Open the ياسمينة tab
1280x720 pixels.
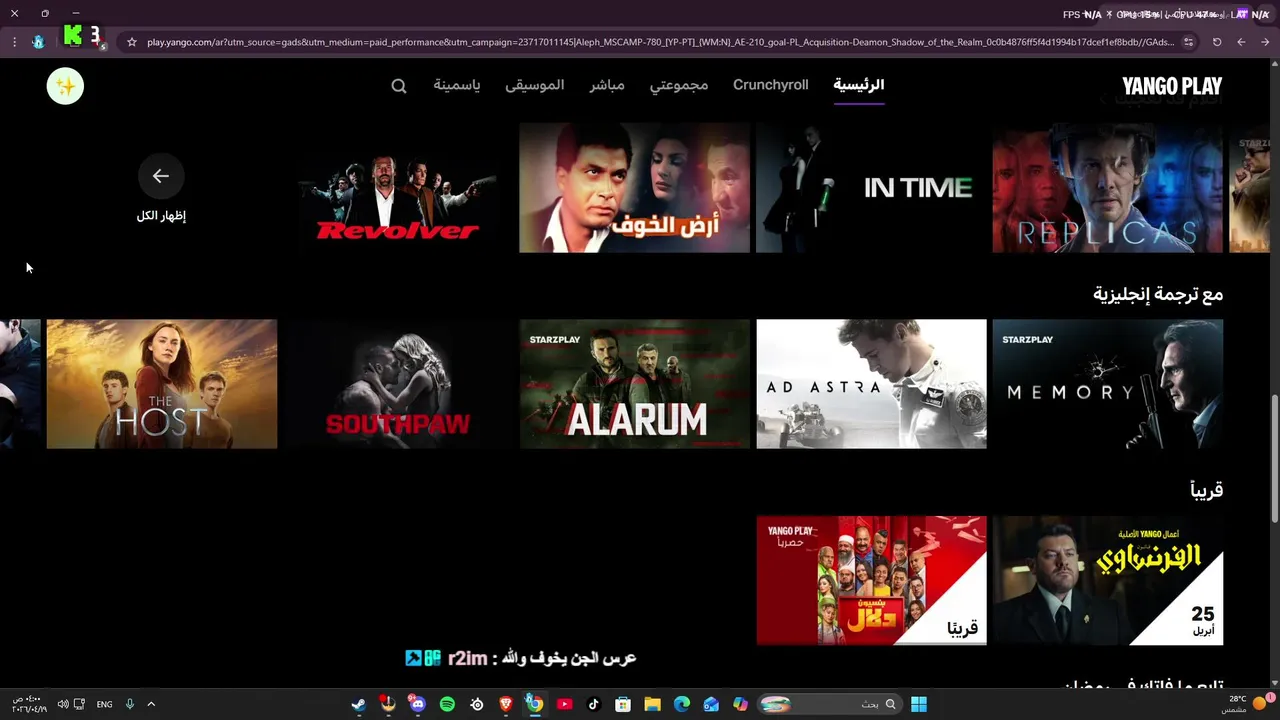coord(457,85)
